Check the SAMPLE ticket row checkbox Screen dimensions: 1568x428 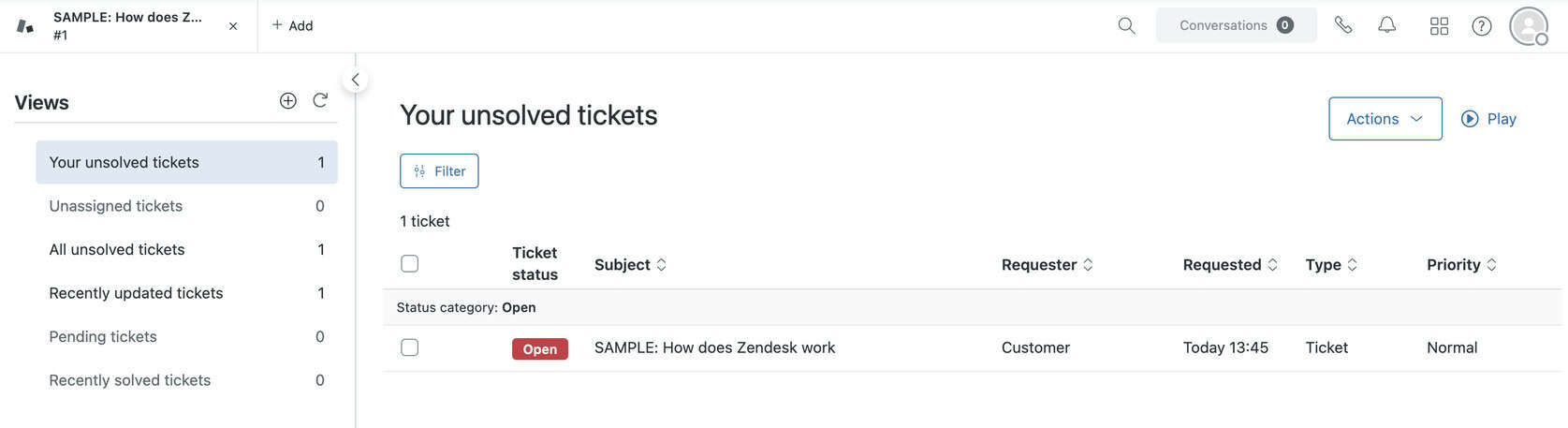pyautogui.click(x=410, y=347)
